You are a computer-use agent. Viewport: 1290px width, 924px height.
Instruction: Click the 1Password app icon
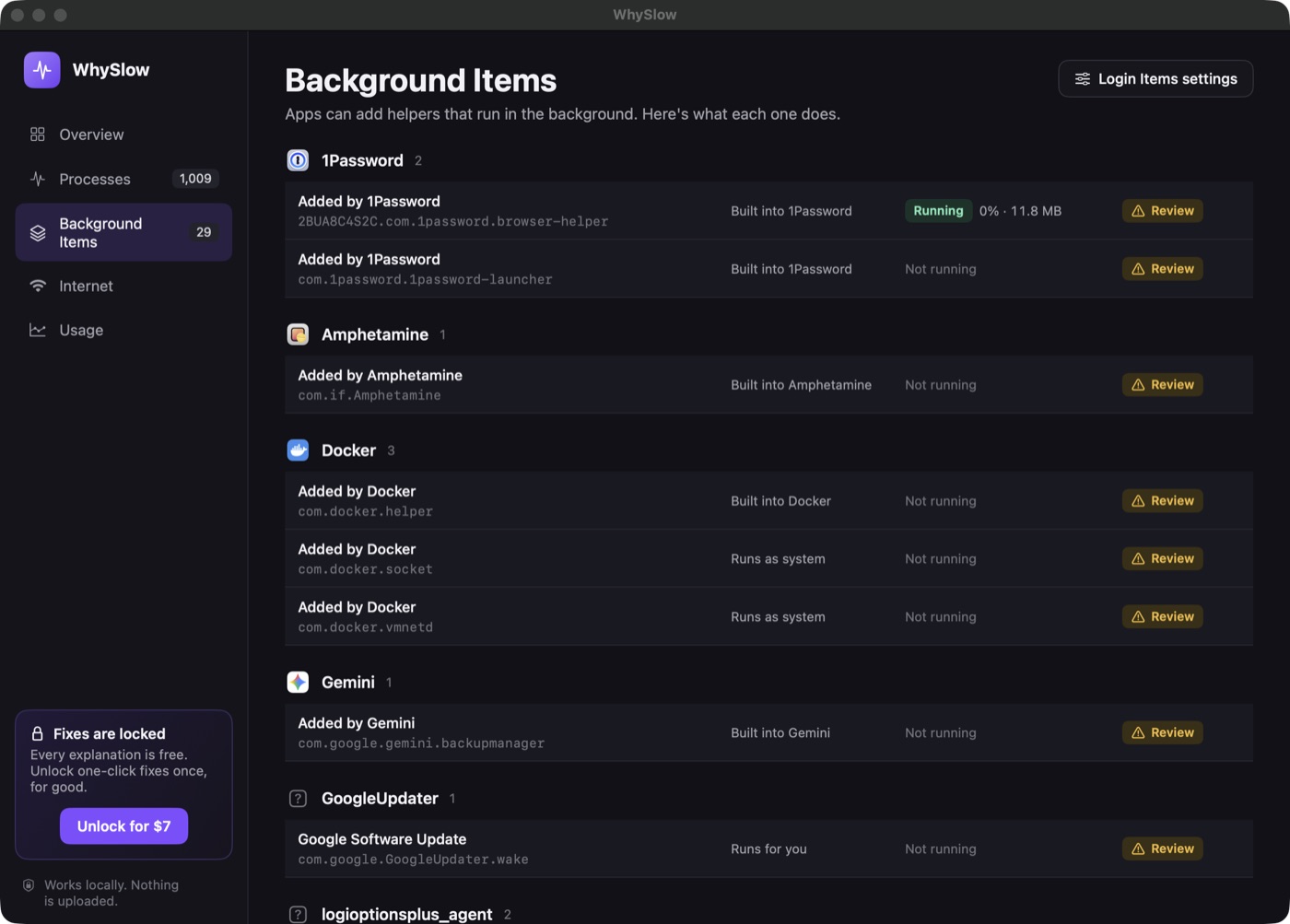click(298, 160)
